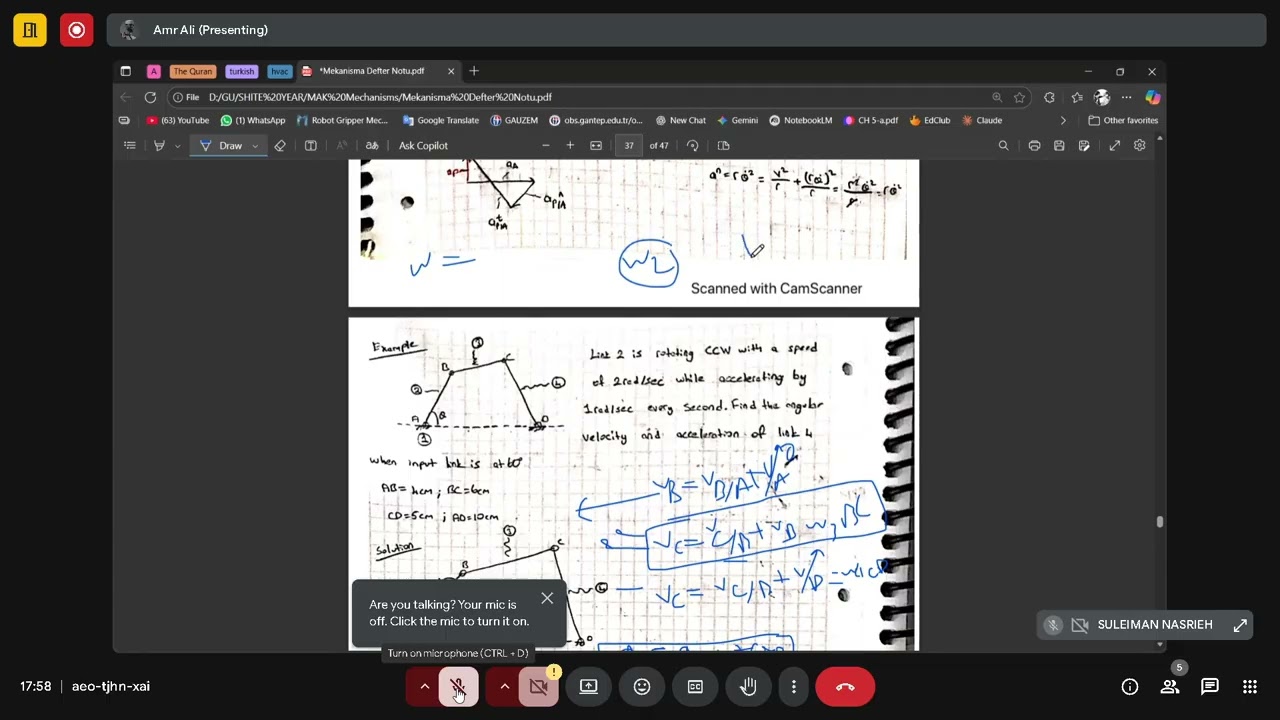The height and width of the screenshot is (720, 1280).
Task: Search within the PDF document
Action: [x=1004, y=146]
